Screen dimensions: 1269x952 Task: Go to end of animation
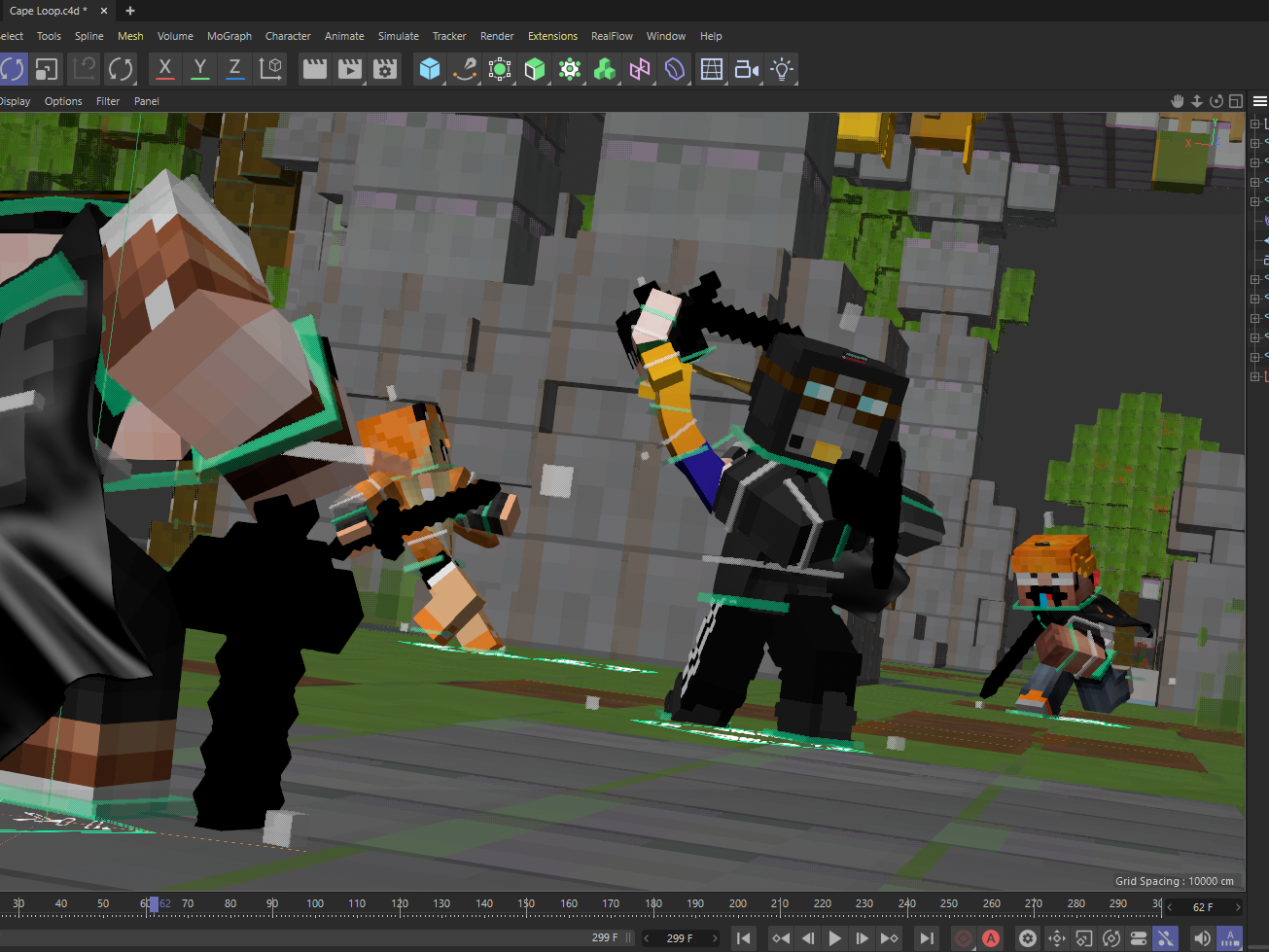(926, 938)
